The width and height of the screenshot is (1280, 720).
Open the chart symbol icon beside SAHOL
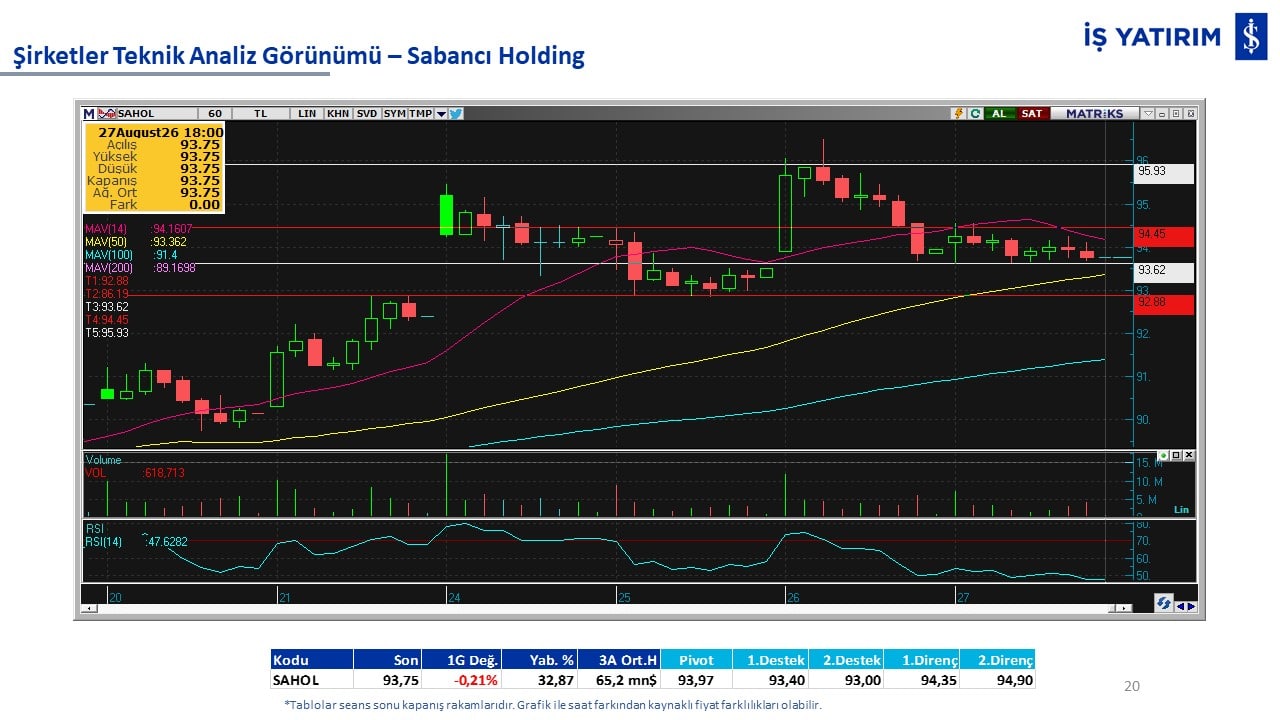pos(106,114)
